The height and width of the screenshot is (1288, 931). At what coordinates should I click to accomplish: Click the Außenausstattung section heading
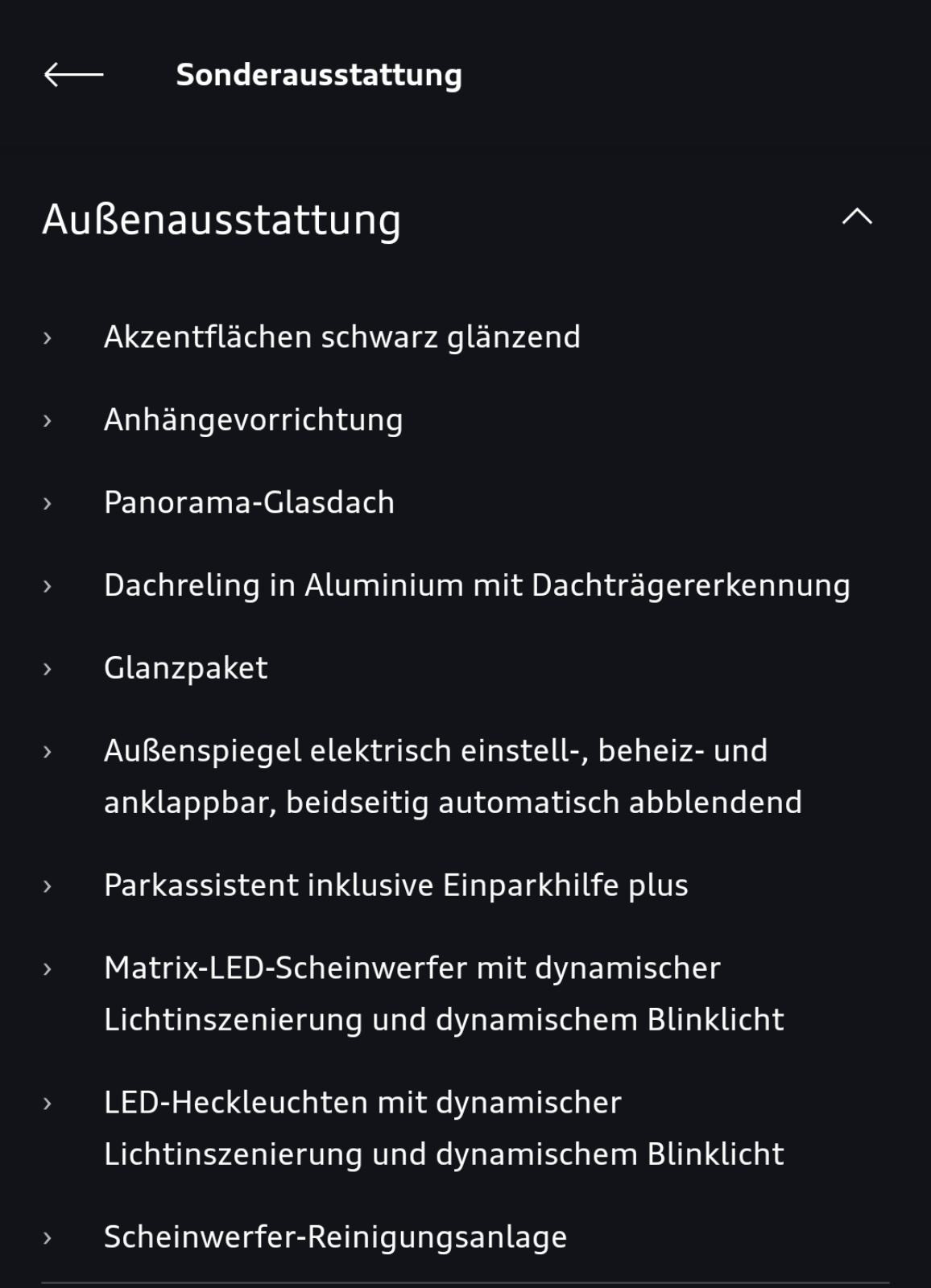[x=221, y=220]
